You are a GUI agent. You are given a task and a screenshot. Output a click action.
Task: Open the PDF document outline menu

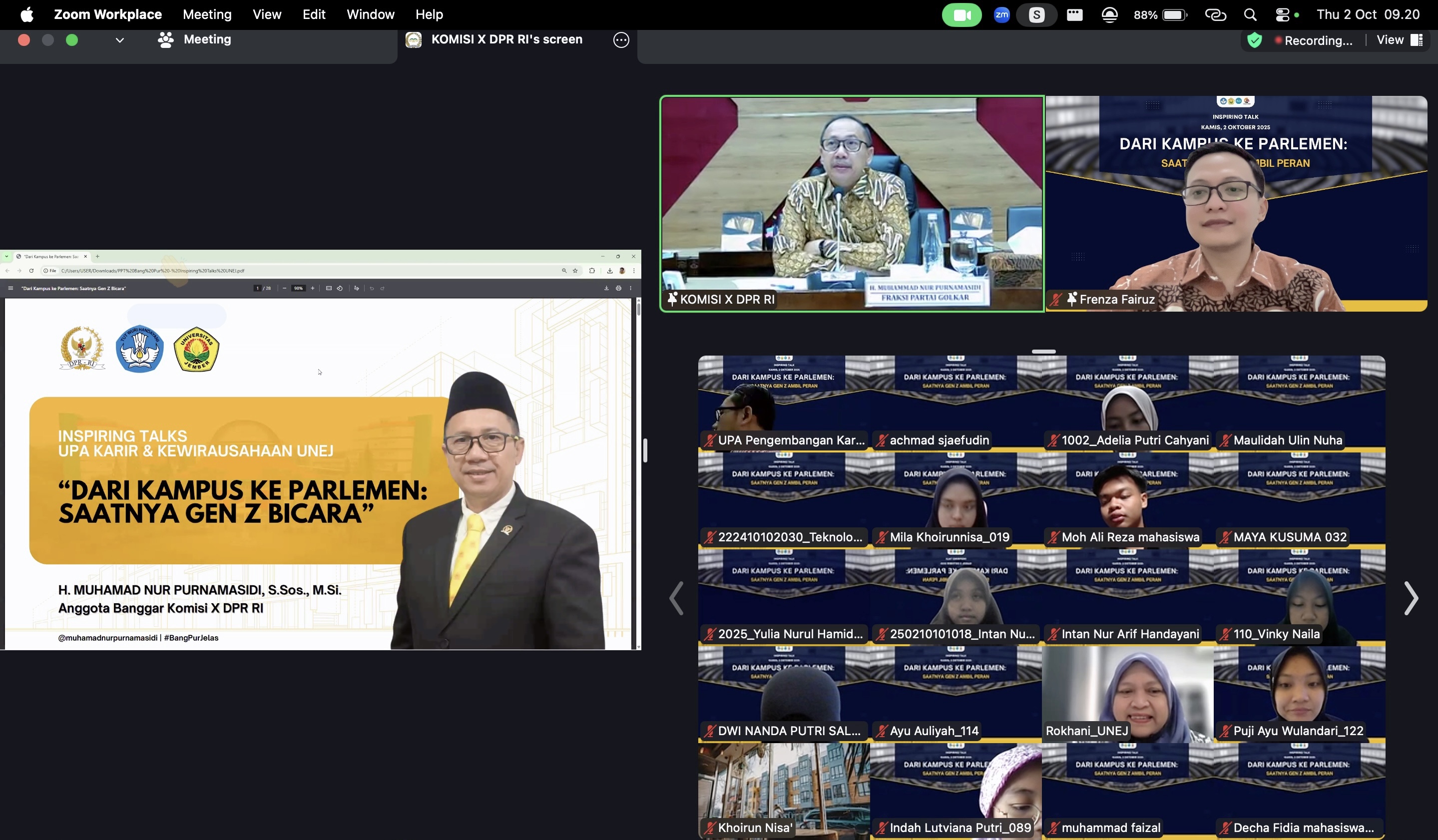(x=10, y=288)
